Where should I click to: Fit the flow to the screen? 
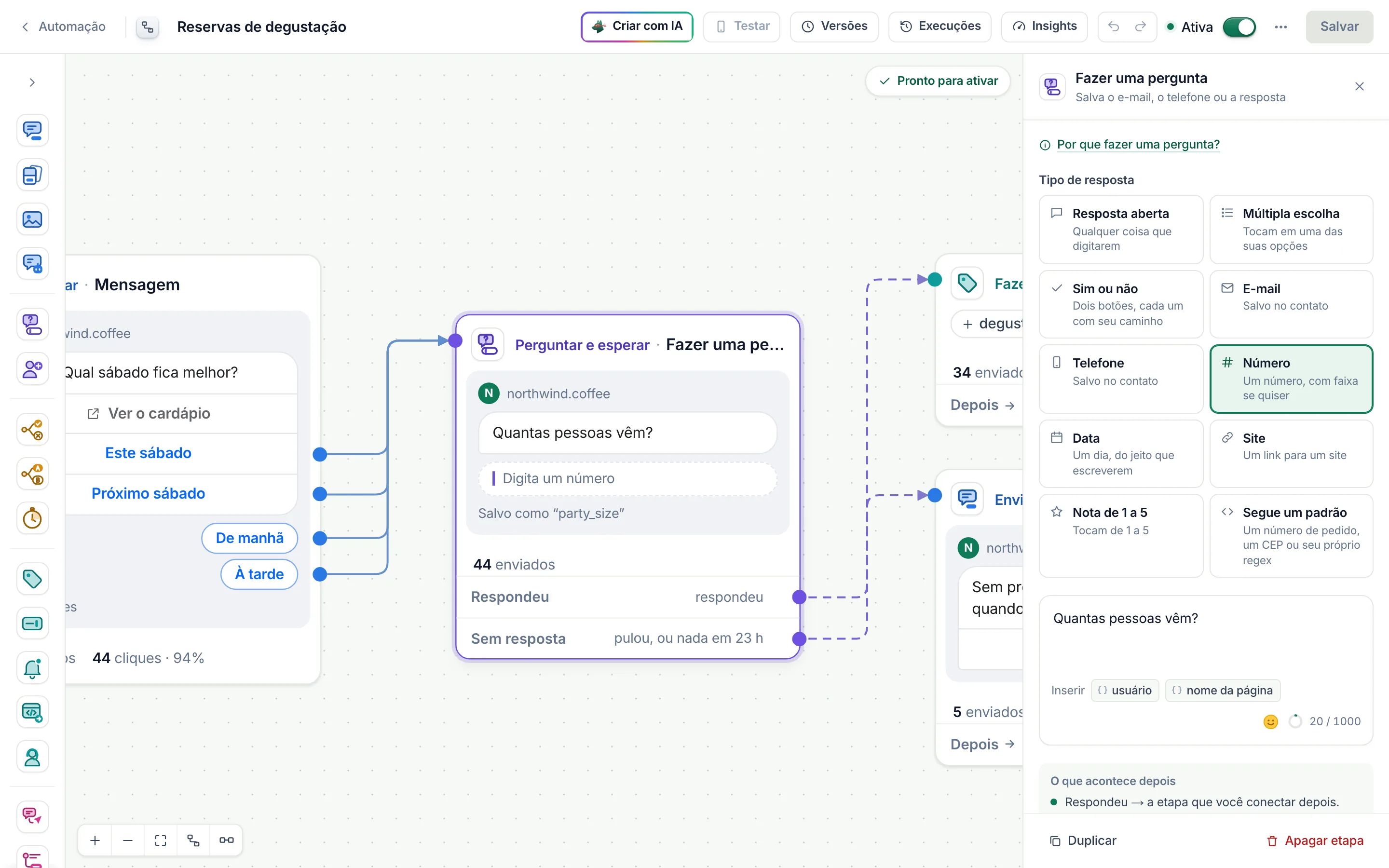(161, 841)
